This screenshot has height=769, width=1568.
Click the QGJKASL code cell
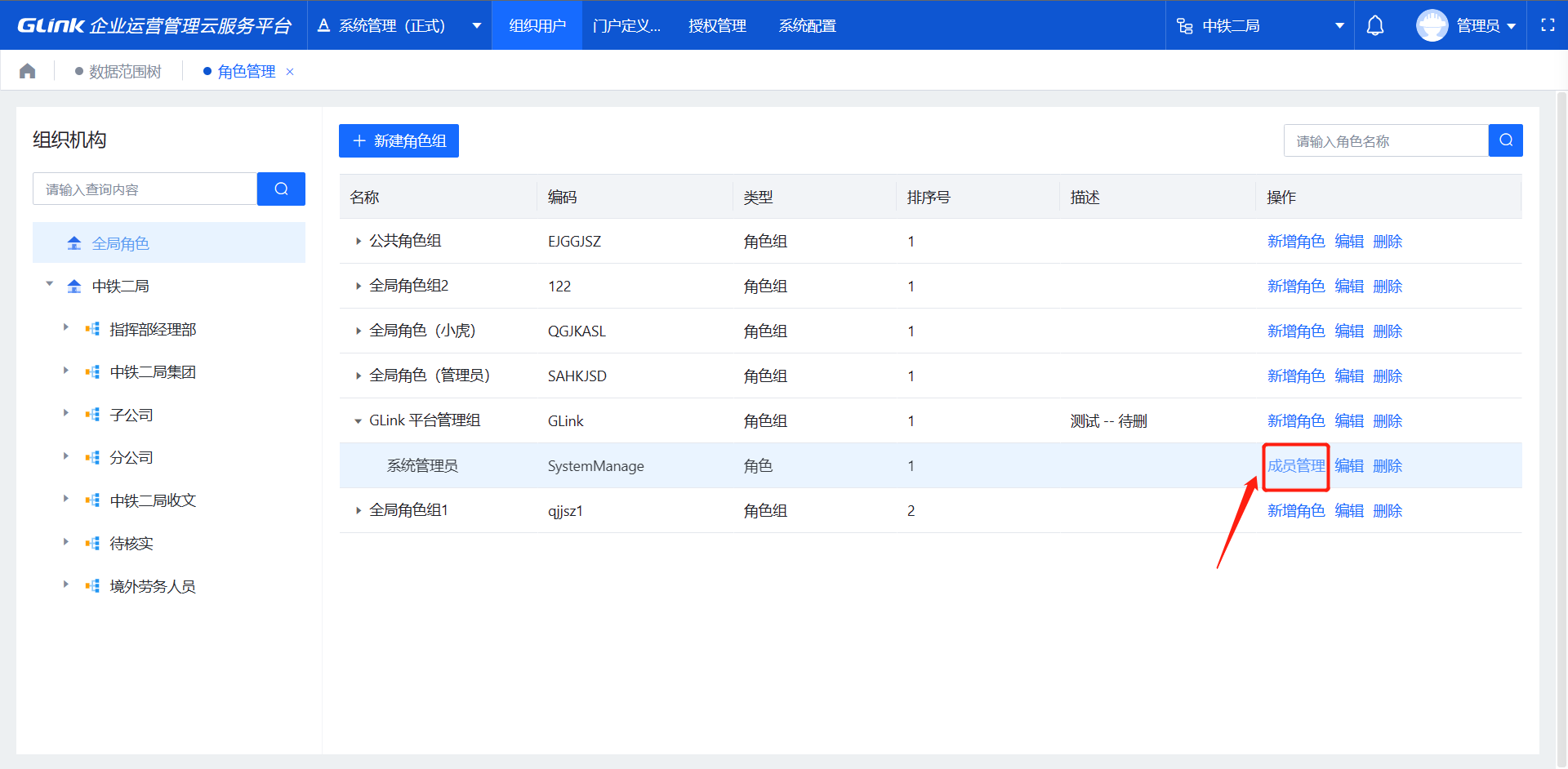577,331
